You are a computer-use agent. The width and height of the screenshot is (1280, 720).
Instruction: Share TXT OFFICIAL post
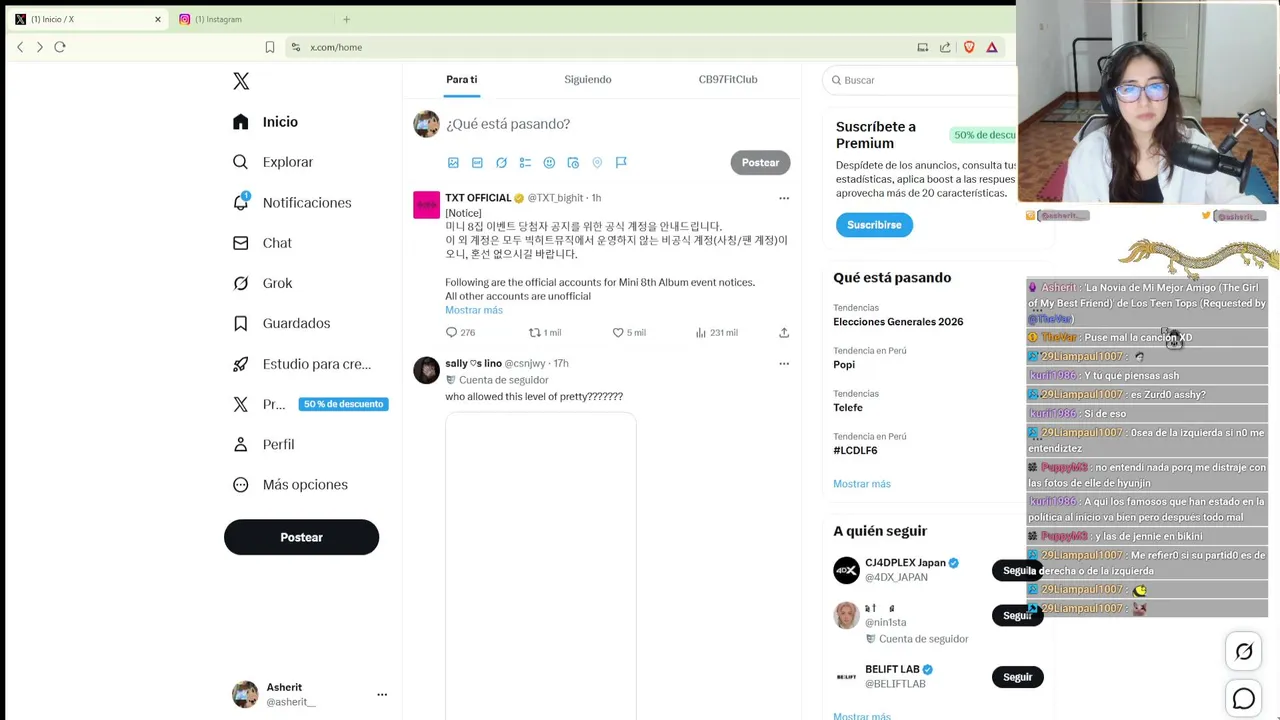784,333
